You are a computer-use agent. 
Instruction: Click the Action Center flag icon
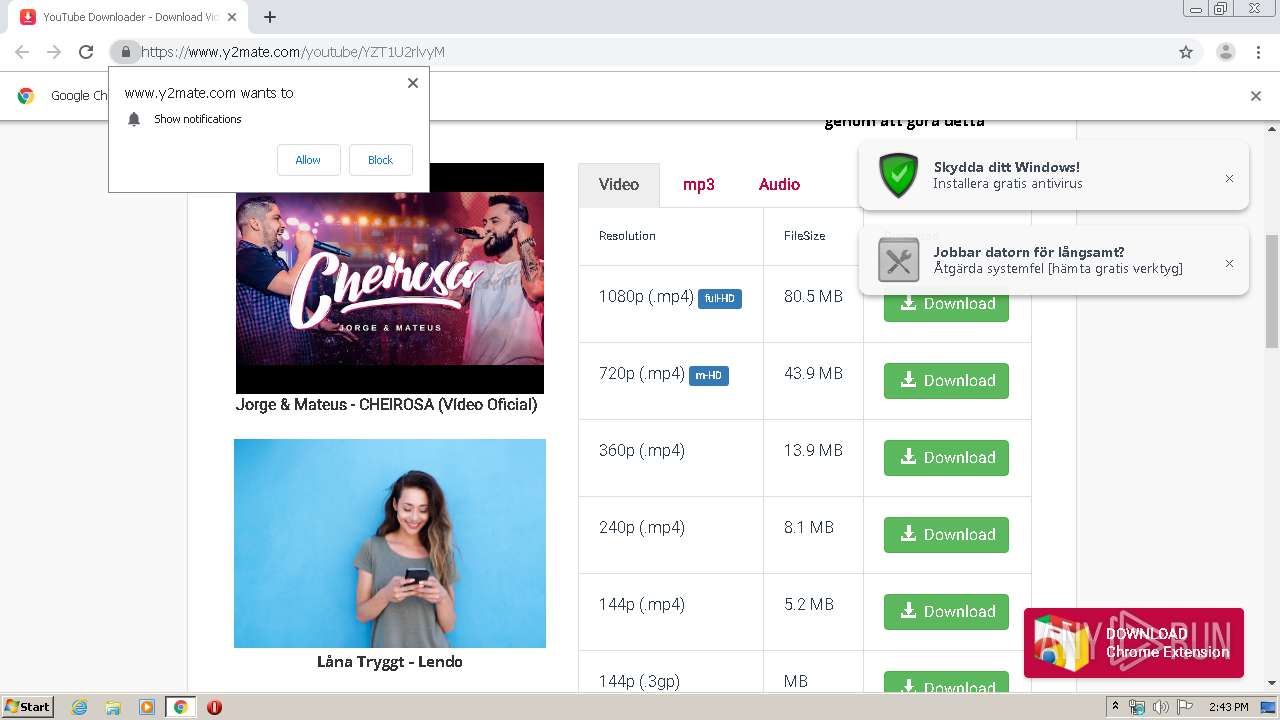1183,707
